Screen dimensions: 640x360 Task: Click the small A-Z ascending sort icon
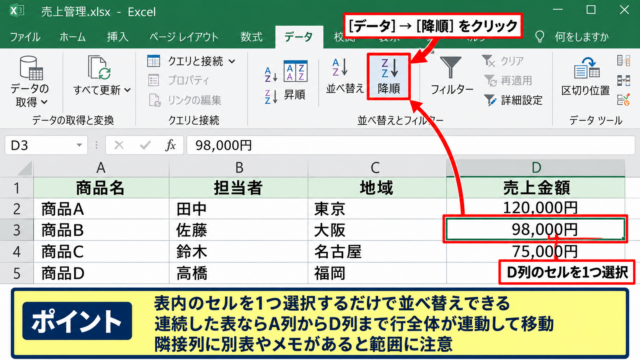click(x=271, y=74)
